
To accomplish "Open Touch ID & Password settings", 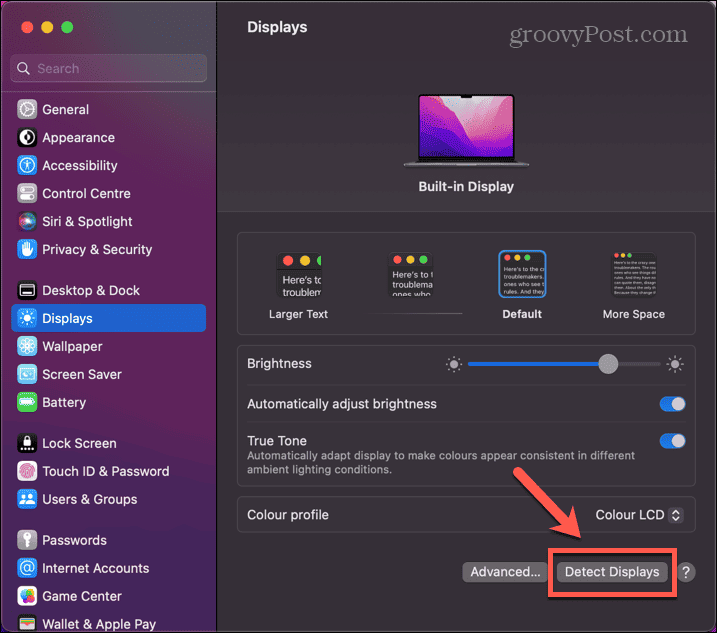I will point(108,471).
